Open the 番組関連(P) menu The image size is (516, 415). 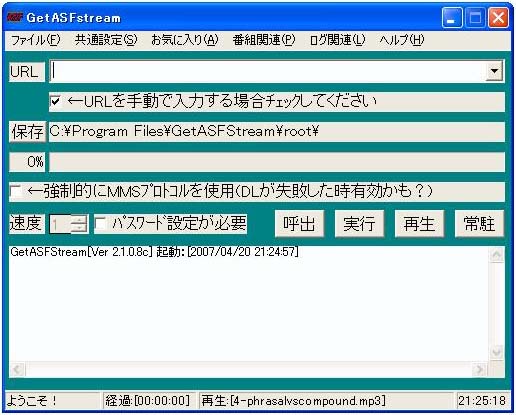[264, 40]
